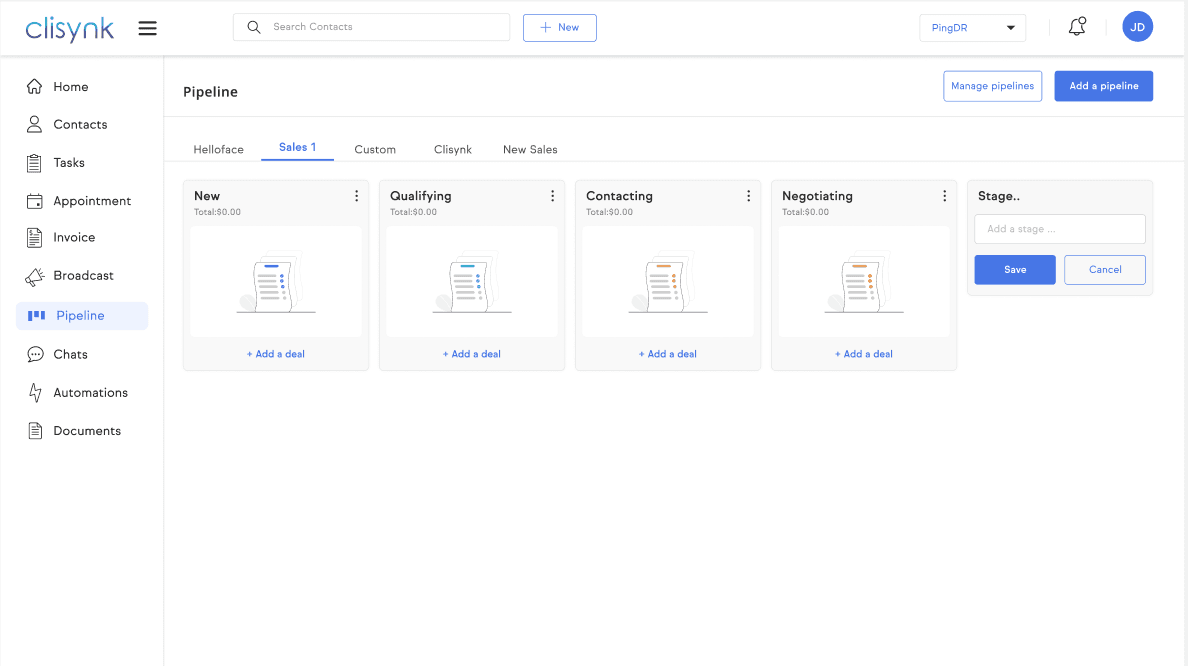Click the Invoice document icon
This screenshot has height=666, width=1188.
click(x=34, y=238)
